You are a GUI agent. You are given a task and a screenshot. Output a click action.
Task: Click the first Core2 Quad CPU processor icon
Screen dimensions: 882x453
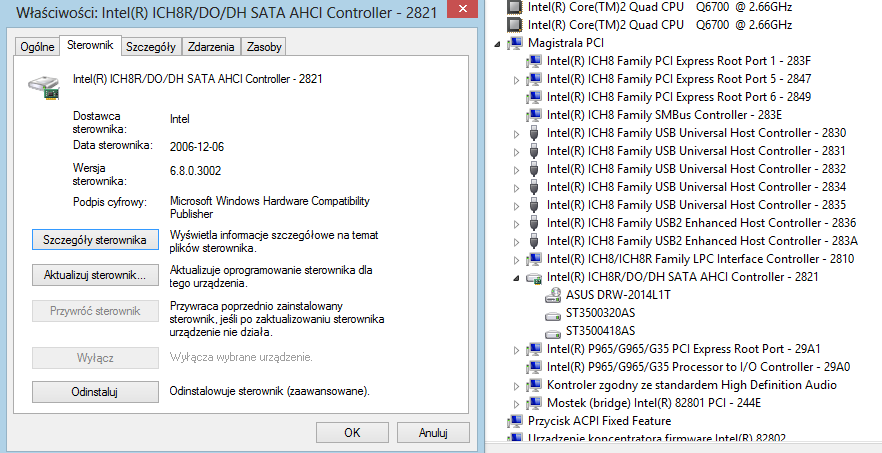pyautogui.click(x=514, y=7)
